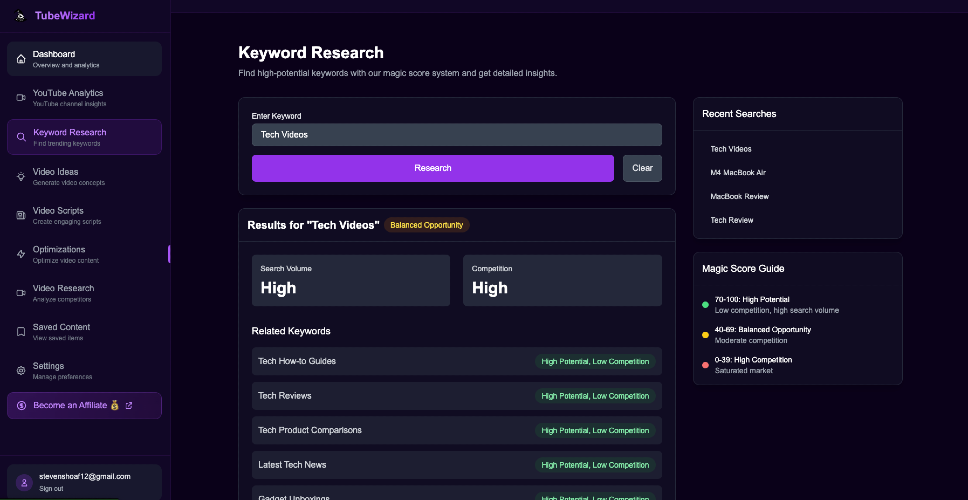Click the Results for "Tech Videos" heading
The height and width of the screenshot is (500, 968).
click(313, 225)
